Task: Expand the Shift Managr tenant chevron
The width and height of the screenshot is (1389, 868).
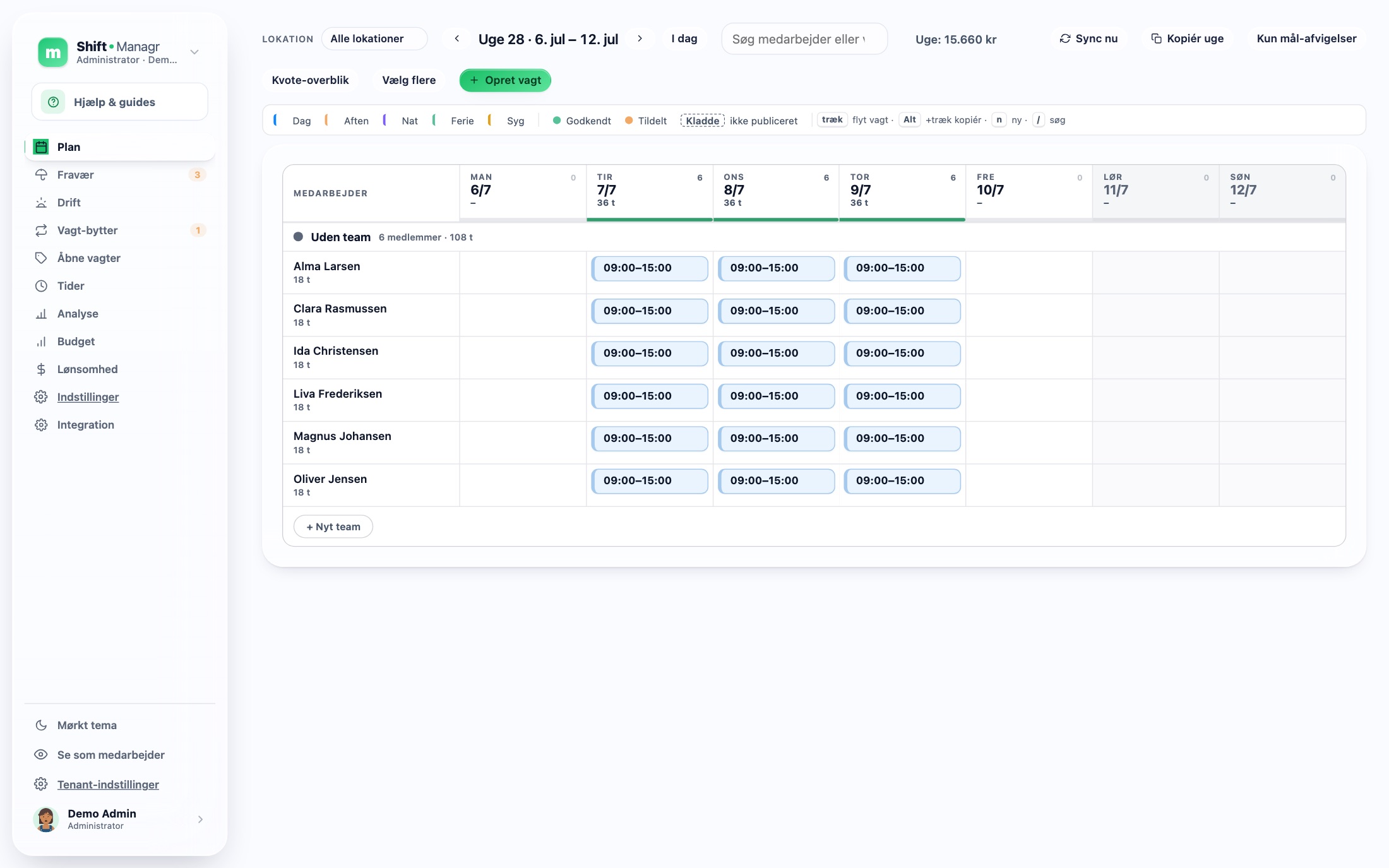Action: point(194,52)
